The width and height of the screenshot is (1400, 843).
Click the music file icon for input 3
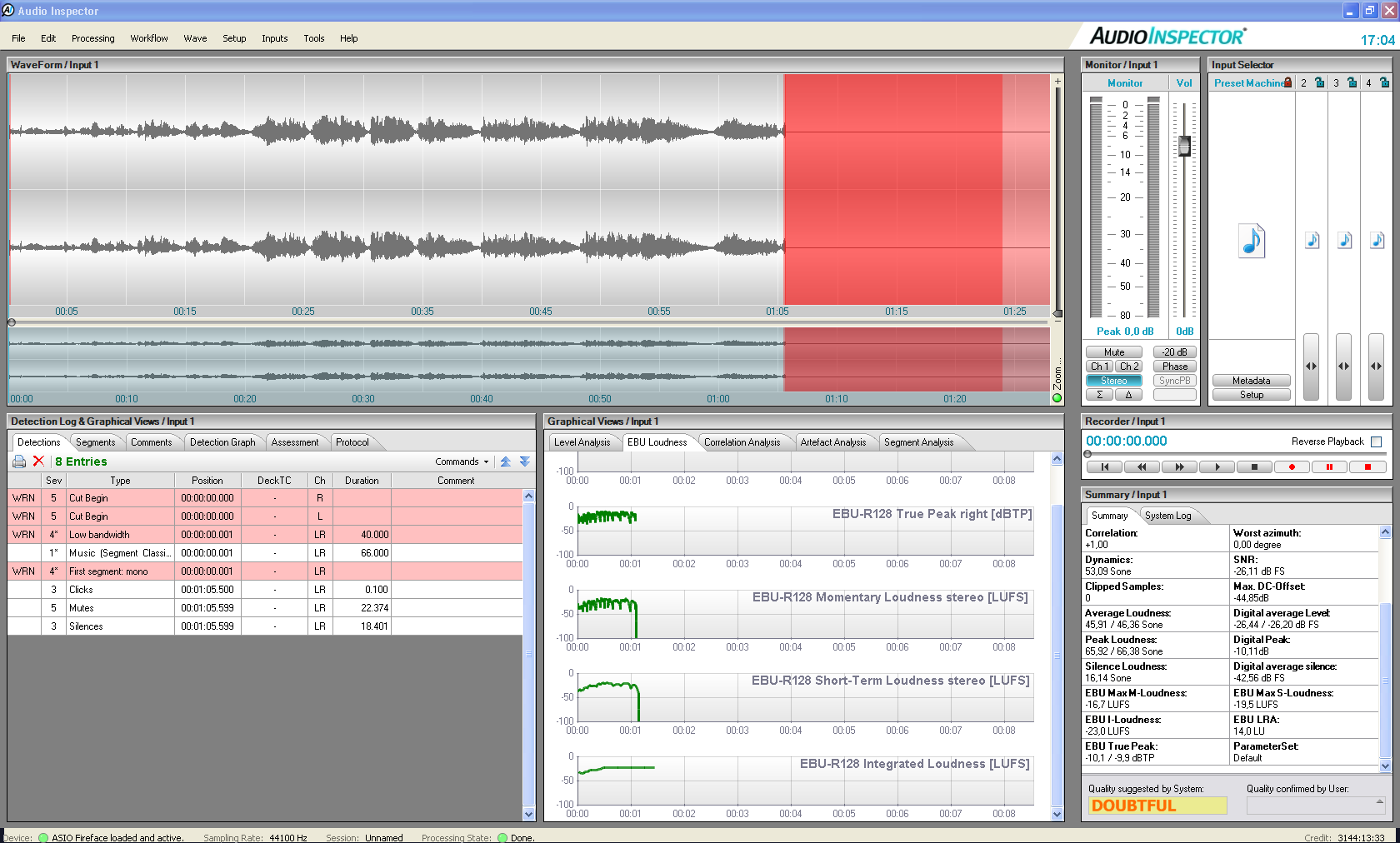(1344, 241)
